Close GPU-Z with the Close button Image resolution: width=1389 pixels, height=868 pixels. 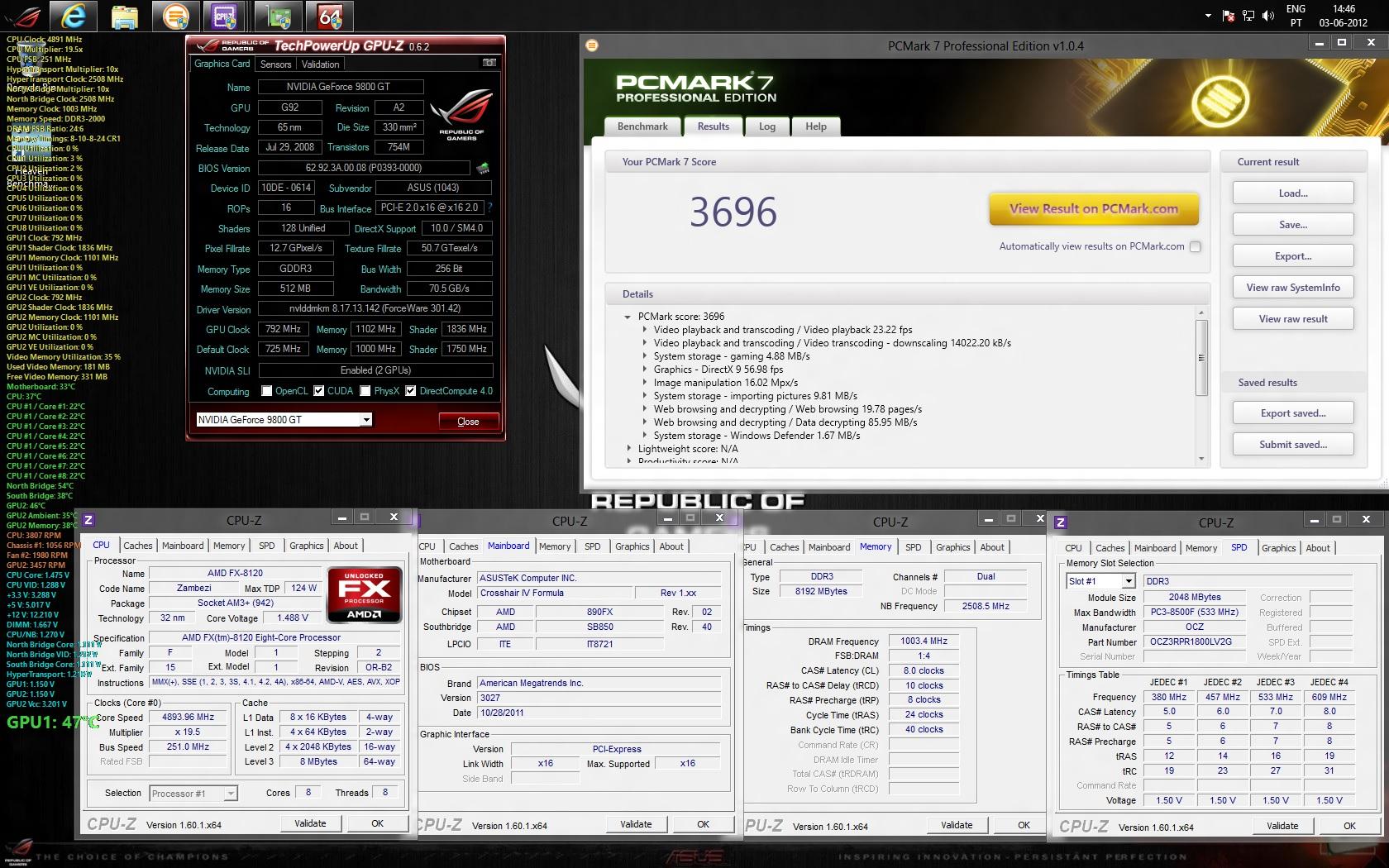(468, 422)
